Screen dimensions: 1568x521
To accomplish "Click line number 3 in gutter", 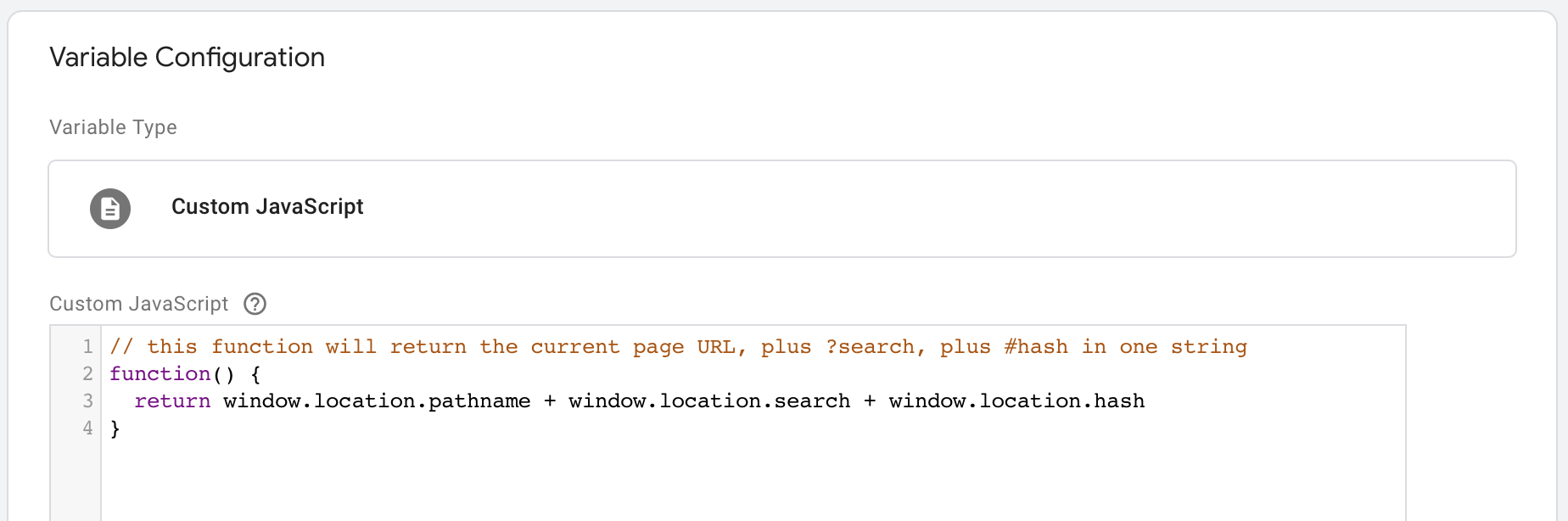I will click(x=87, y=401).
